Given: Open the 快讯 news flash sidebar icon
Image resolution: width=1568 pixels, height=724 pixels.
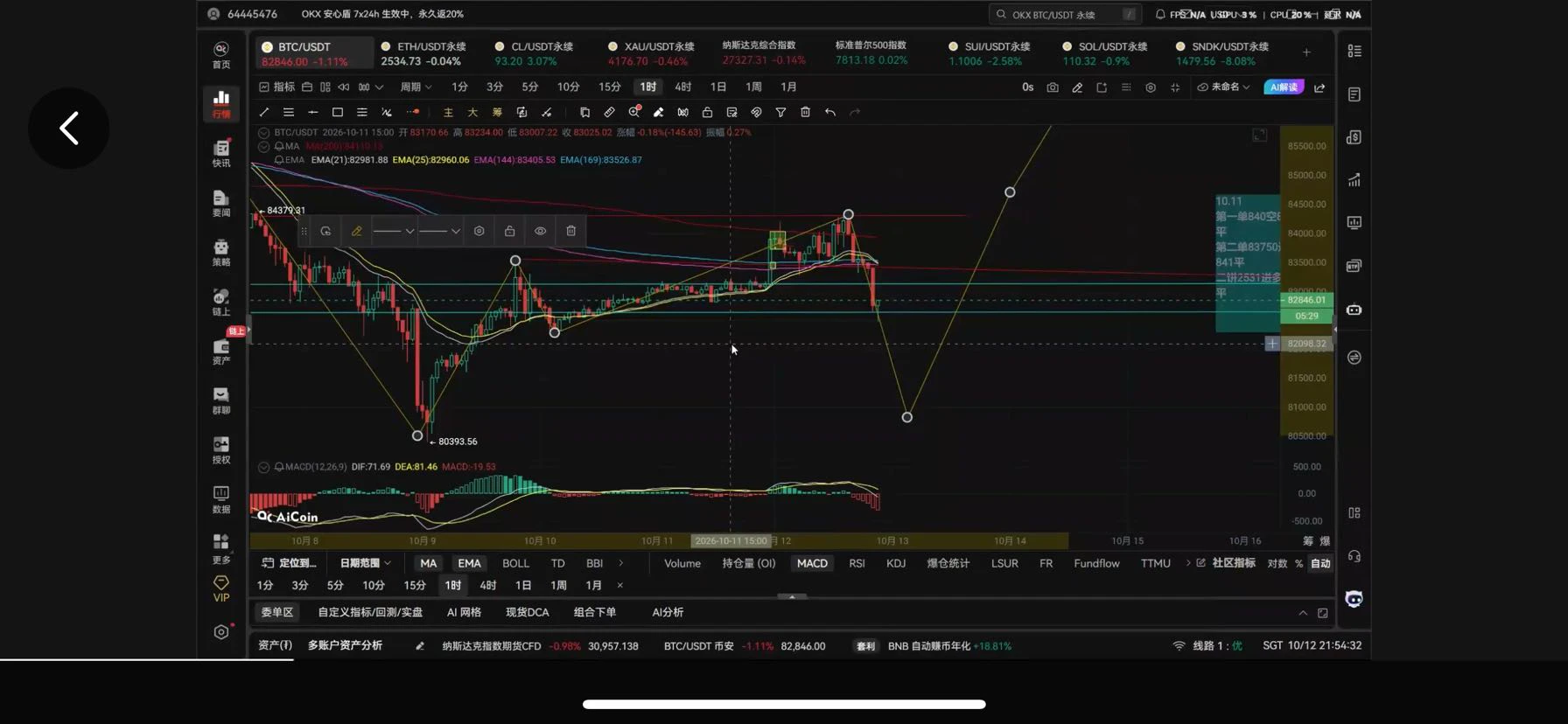Looking at the screenshot, I should pyautogui.click(x=221, y=154).
